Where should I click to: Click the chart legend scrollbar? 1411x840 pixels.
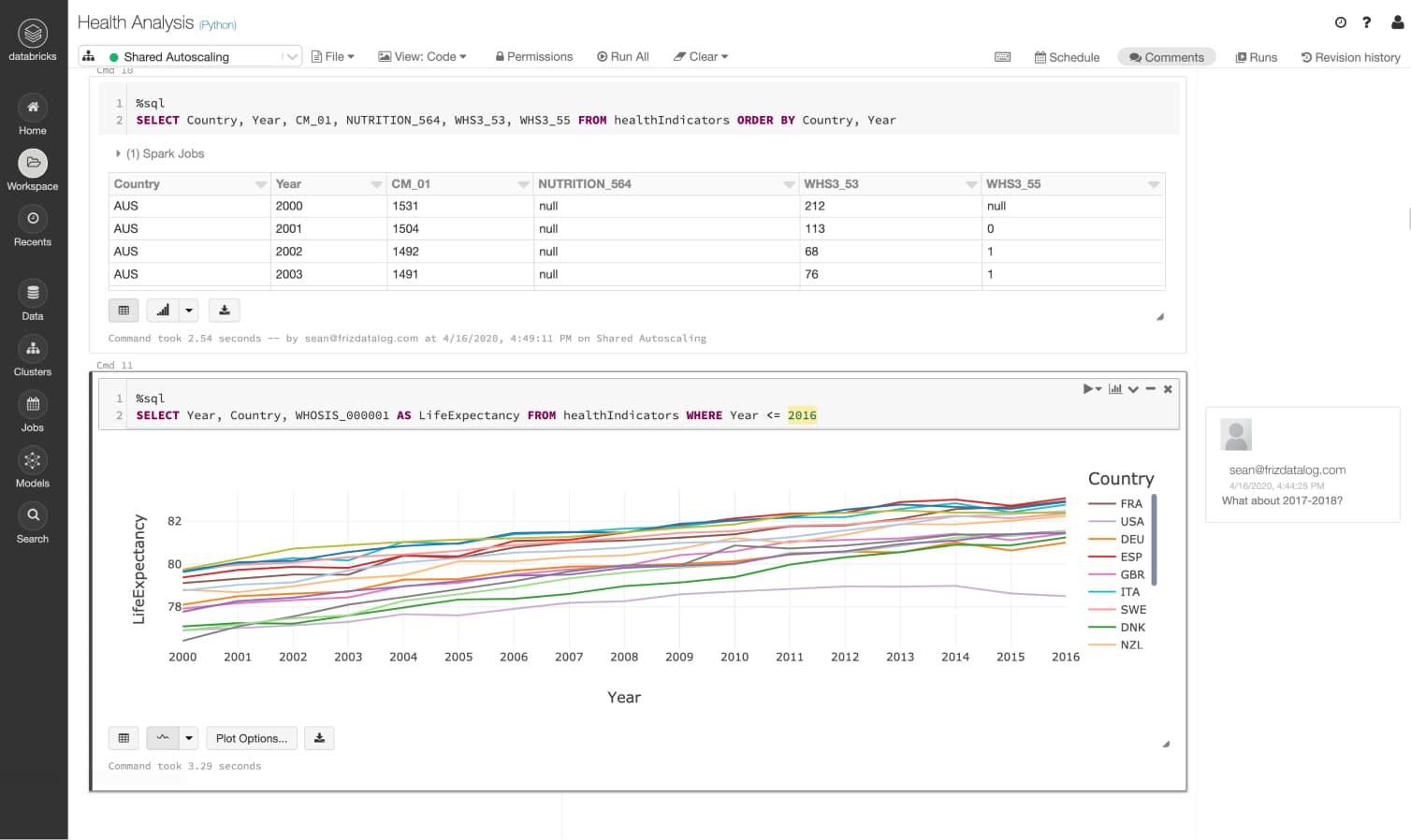[x=1154, y=540]
